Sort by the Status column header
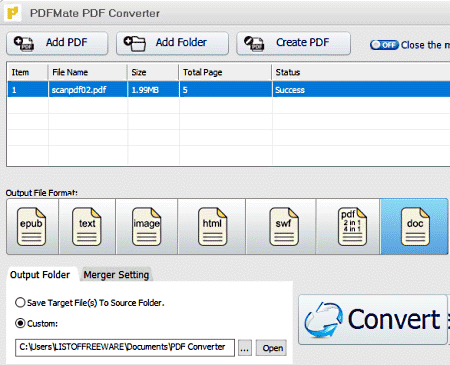Viewport: 450px width, 365px height. pos(361,72)
